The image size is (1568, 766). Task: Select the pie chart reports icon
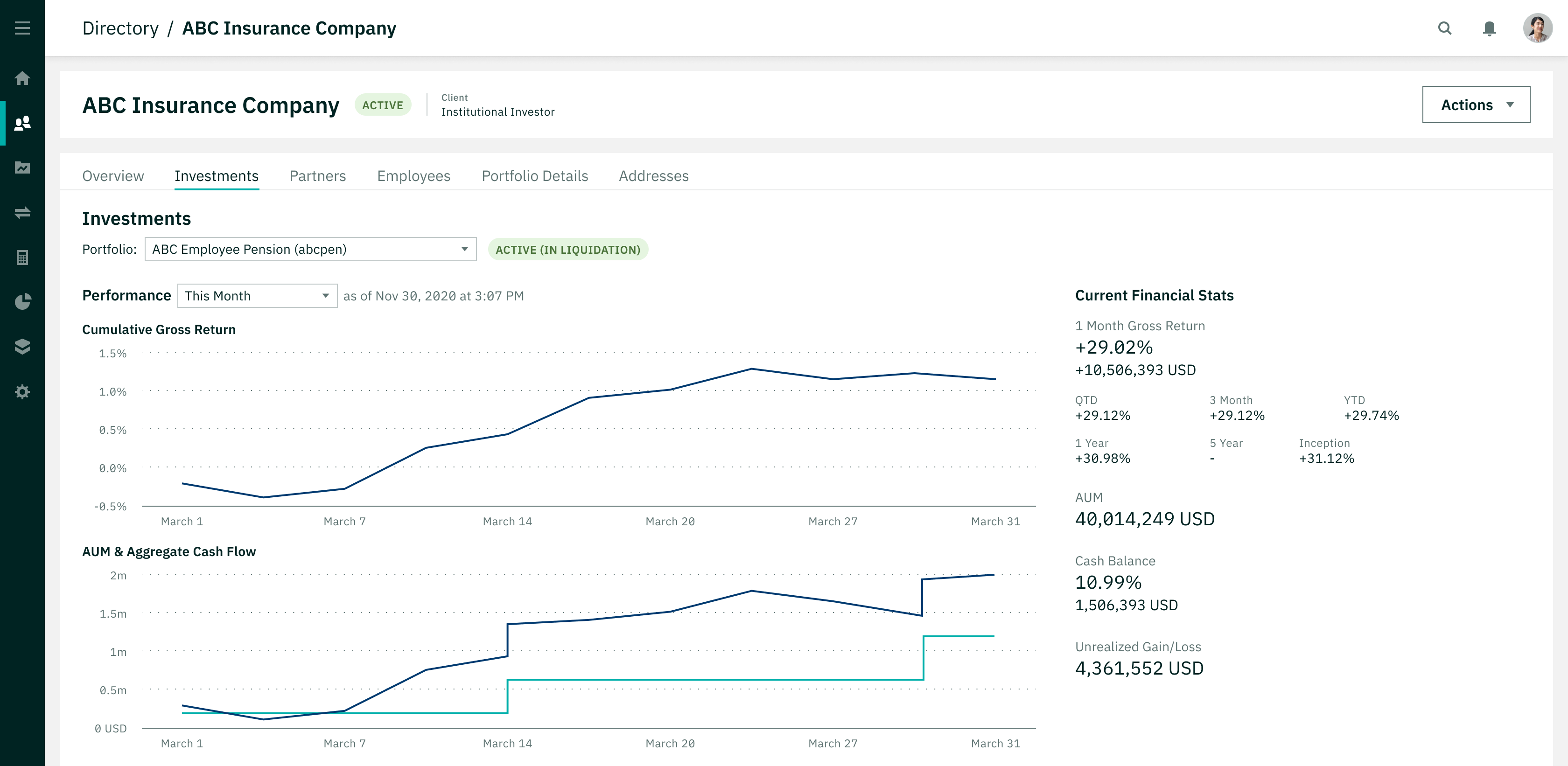[22, 302]
